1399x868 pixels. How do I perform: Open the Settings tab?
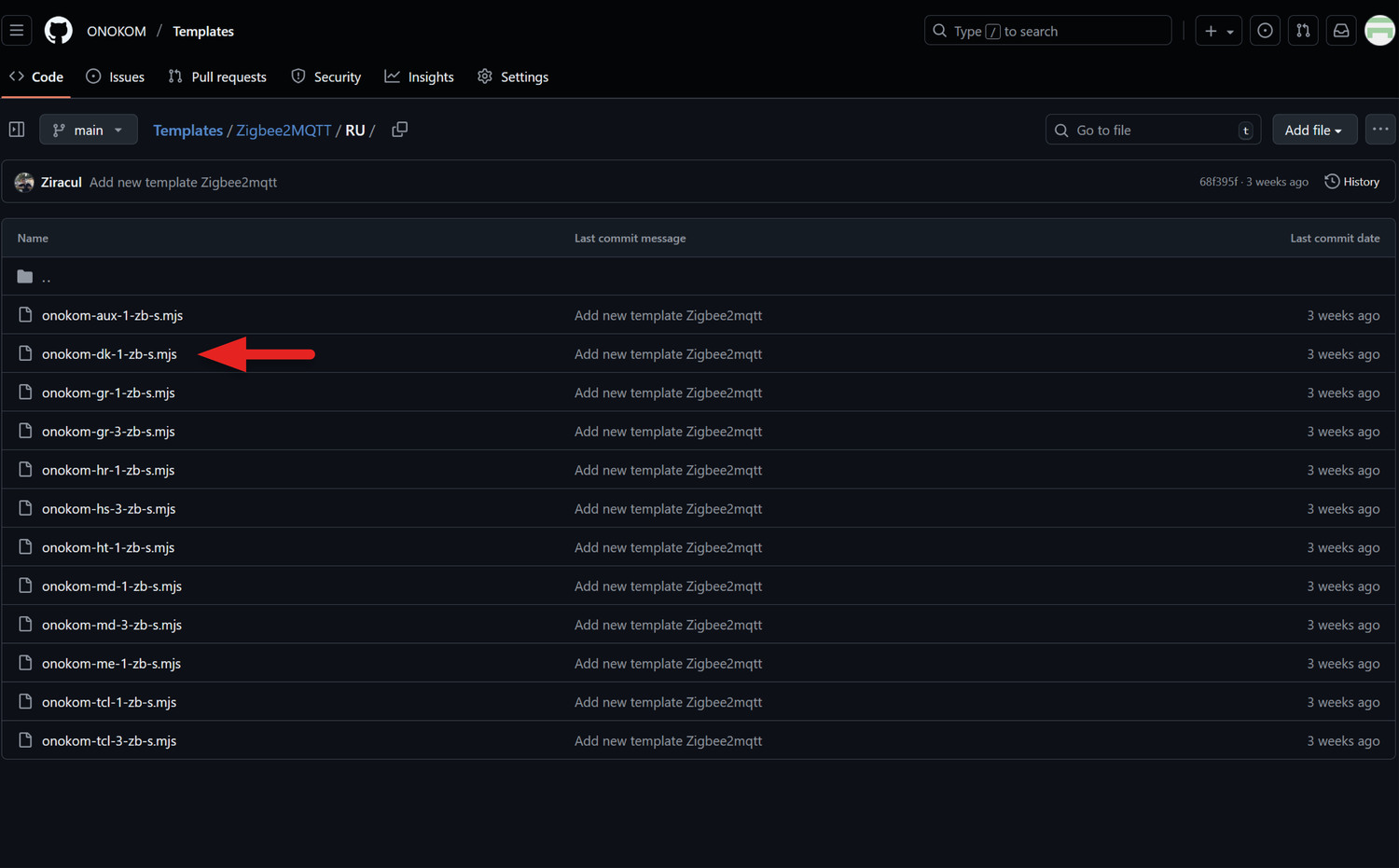point(513,76)
